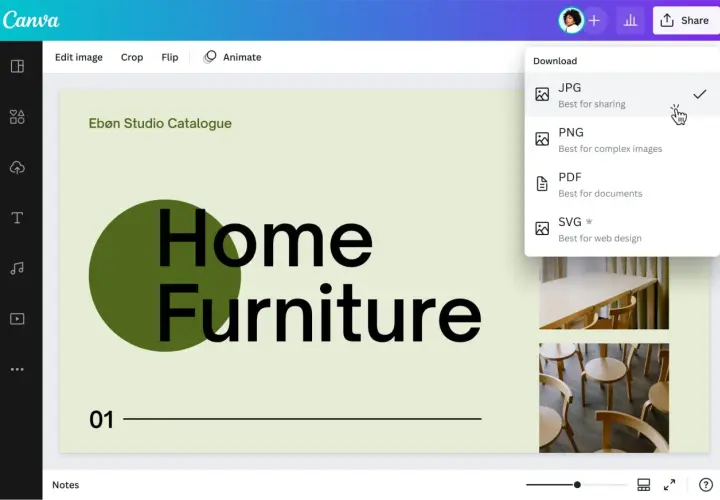Select JPG download format
This screenshot has width=720, height=500.
click(622, 95)
